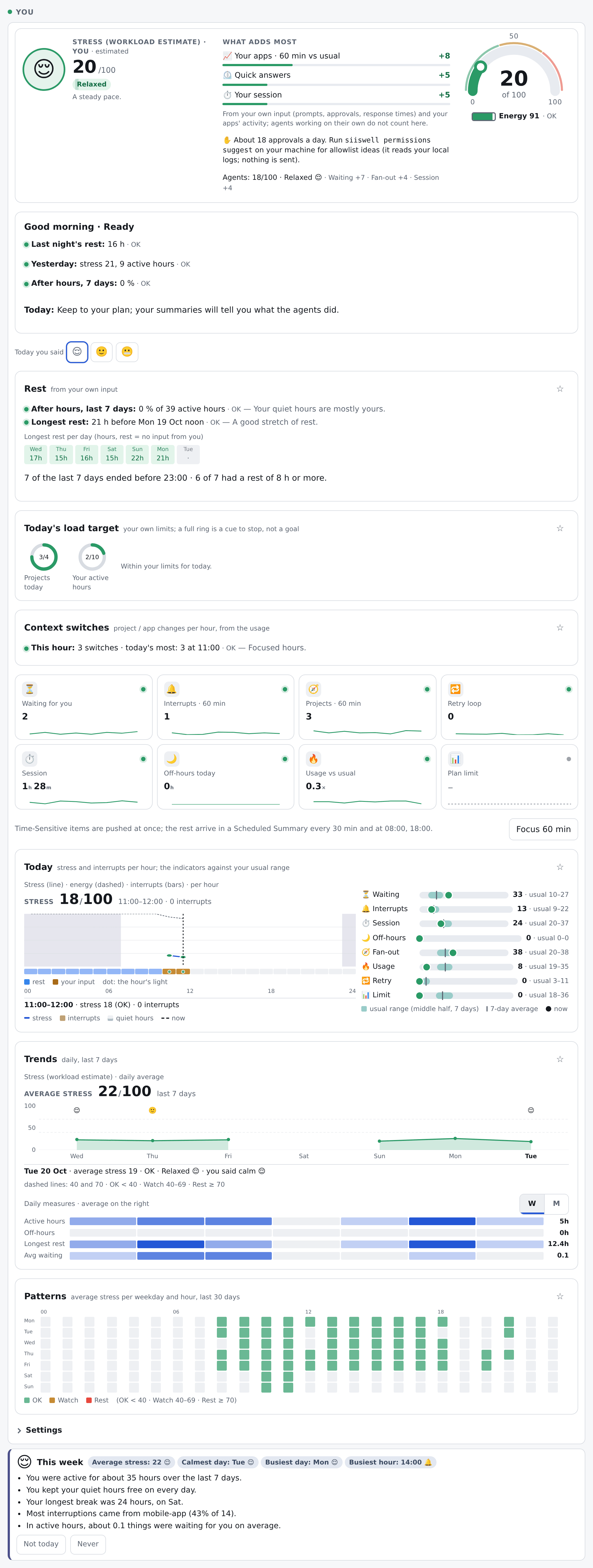Screen dimensions: 593x1568
Task: Click the Fan-out indicator row
Action: (465, 952)
